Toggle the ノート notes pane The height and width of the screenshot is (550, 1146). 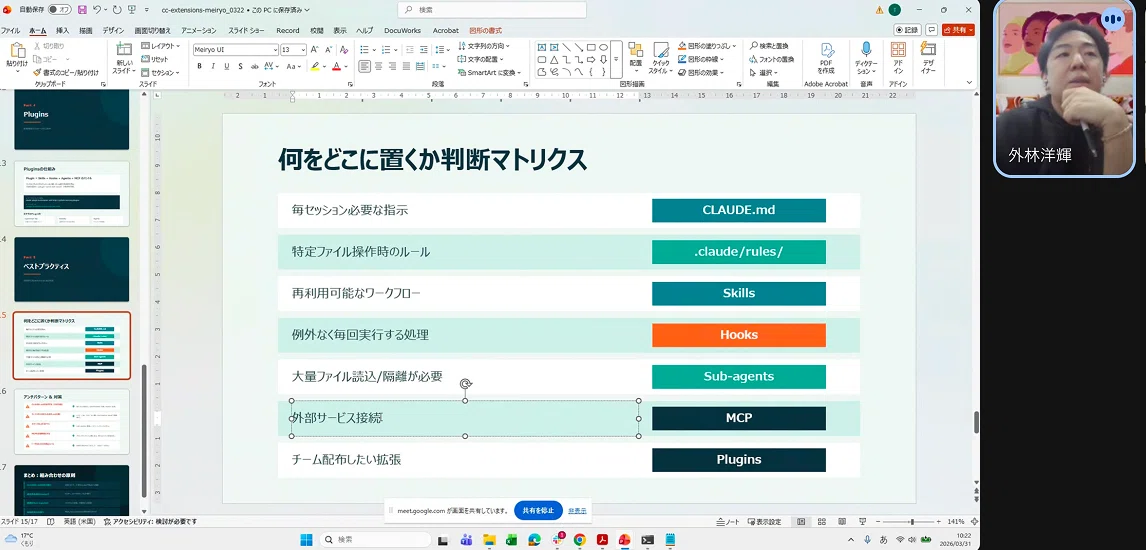(727, 522)
